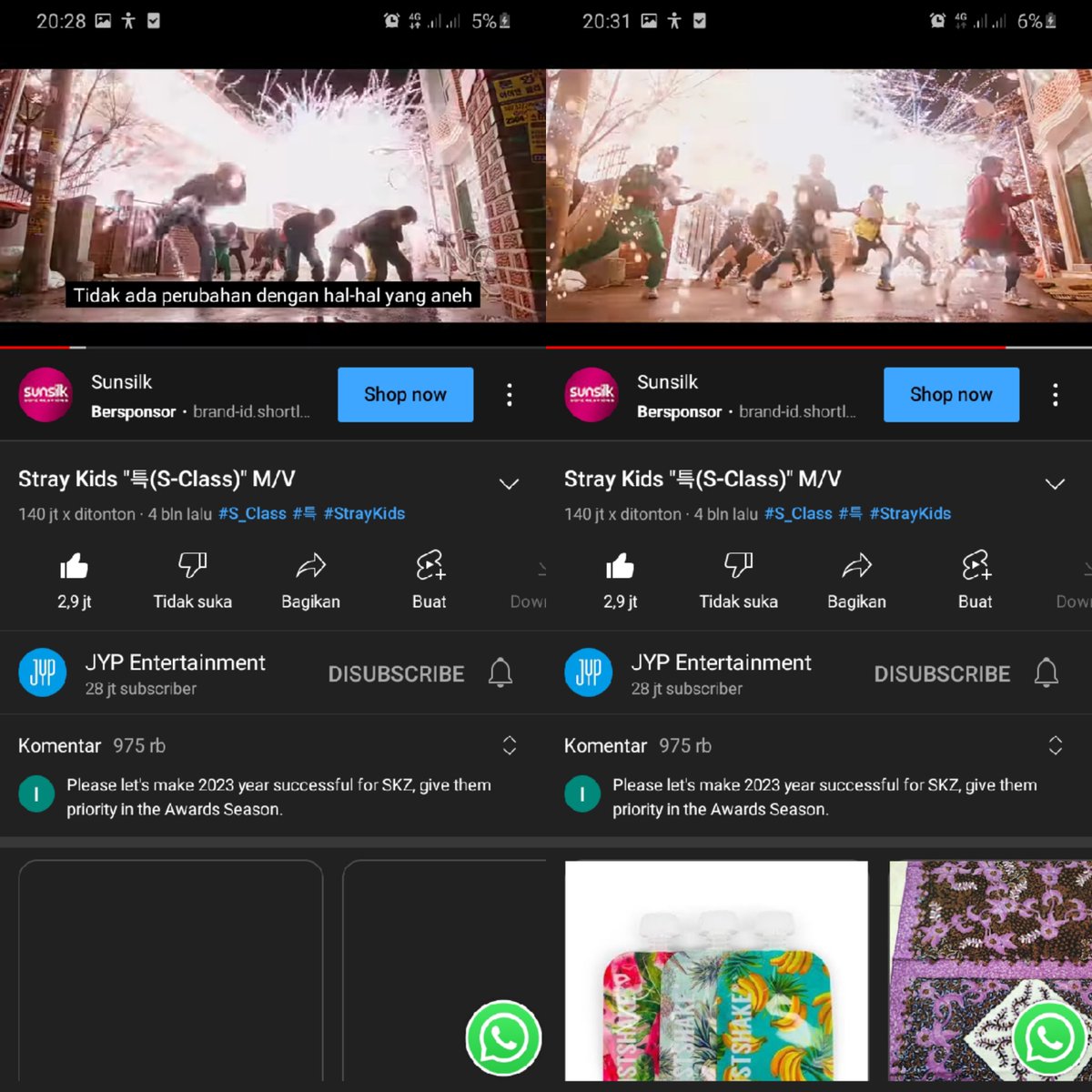
Task: Tap notification bell in right screenshot
Action: 1046,673
